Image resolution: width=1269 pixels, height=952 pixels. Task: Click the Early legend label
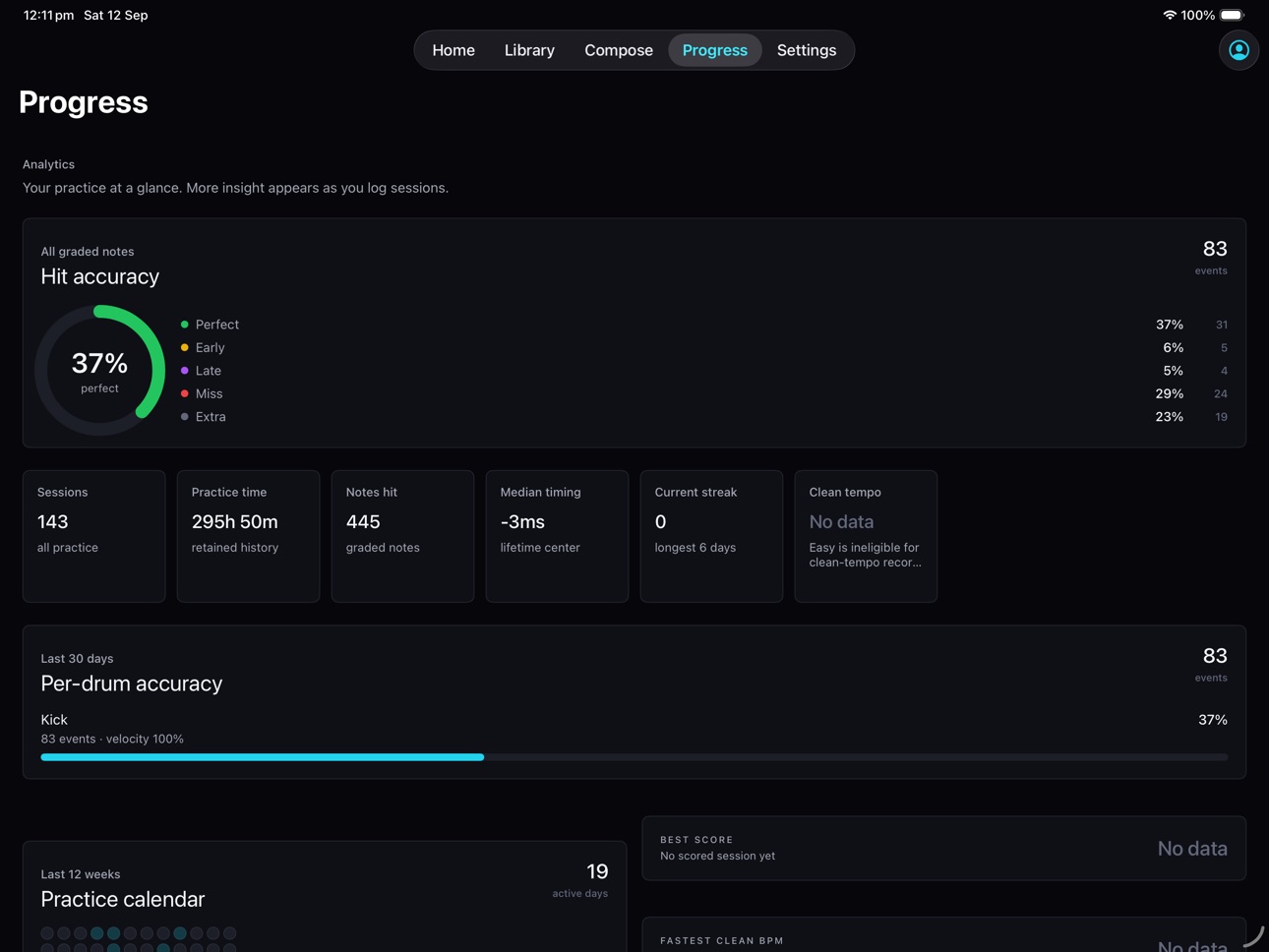(x=211, y=347)
